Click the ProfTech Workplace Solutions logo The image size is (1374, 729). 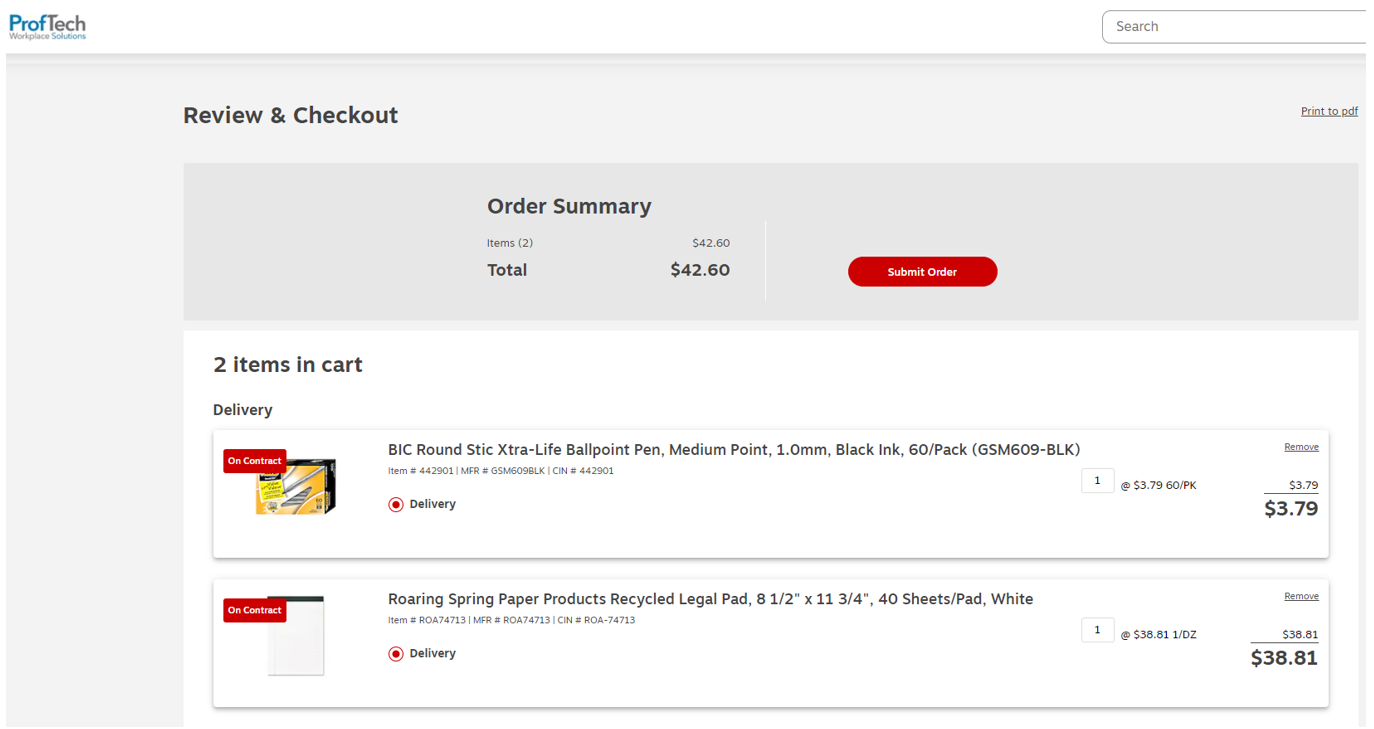point(47,27)
